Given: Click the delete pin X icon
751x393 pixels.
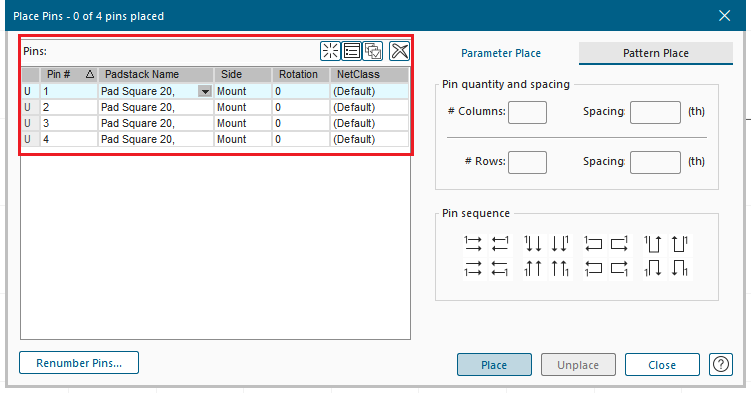Looking at the screenshot, I should [x=399, y=51].
